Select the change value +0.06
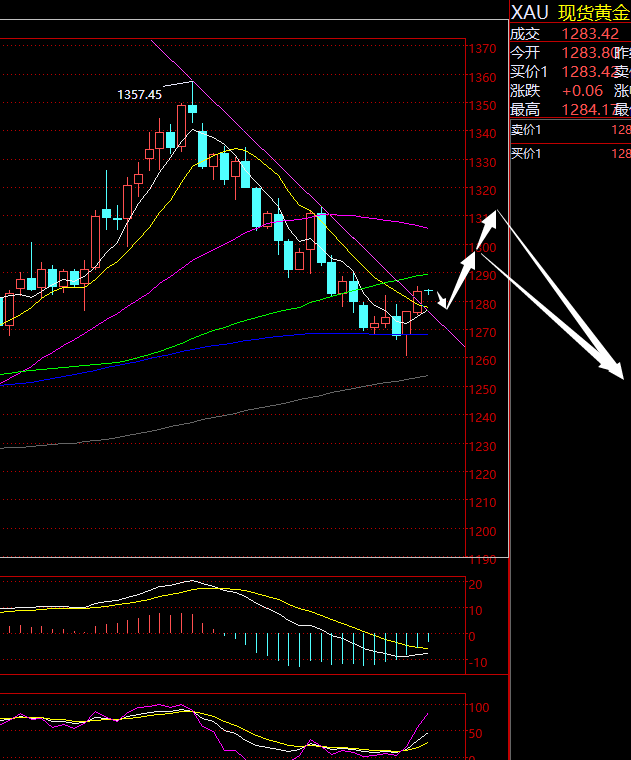Viewport: 631px width, 760px height. point(583,91)
